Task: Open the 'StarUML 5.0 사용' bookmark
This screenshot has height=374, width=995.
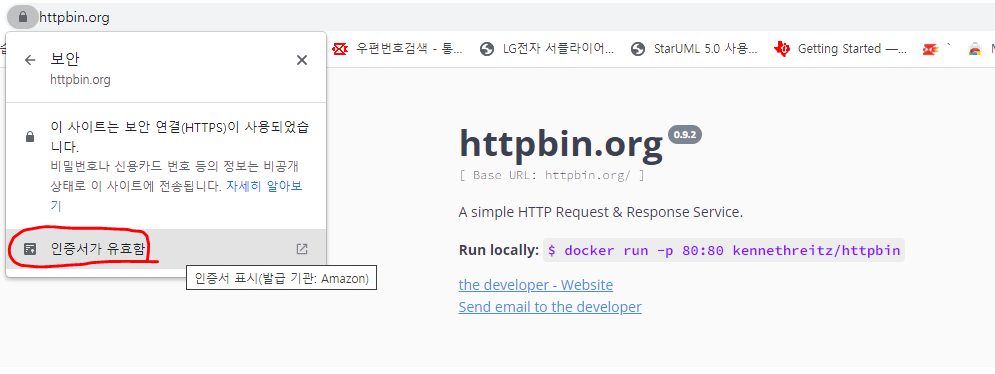Action: point(695,49)
